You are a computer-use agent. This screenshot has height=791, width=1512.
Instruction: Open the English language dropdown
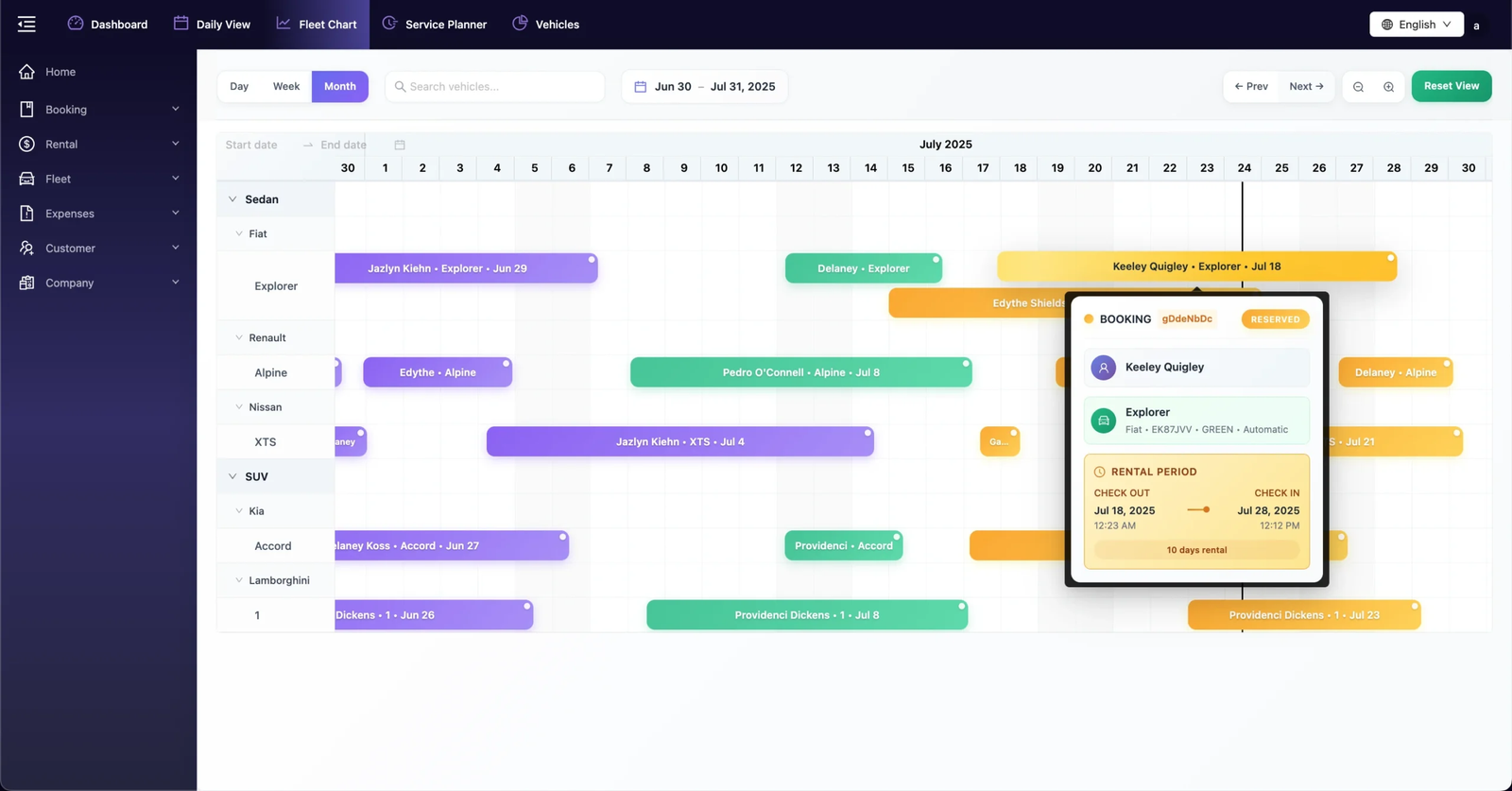1416,25
